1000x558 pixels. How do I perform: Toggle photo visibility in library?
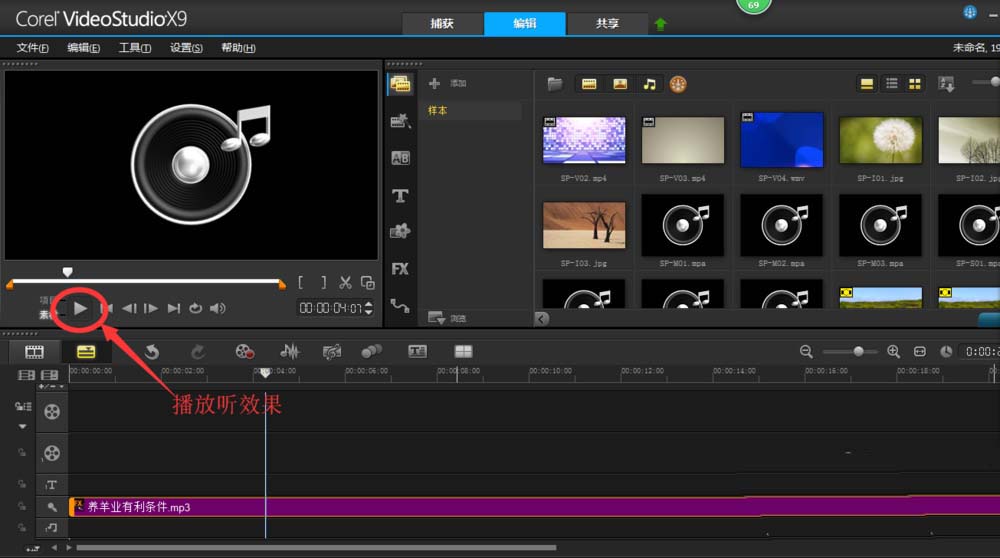tap(619, 84)
